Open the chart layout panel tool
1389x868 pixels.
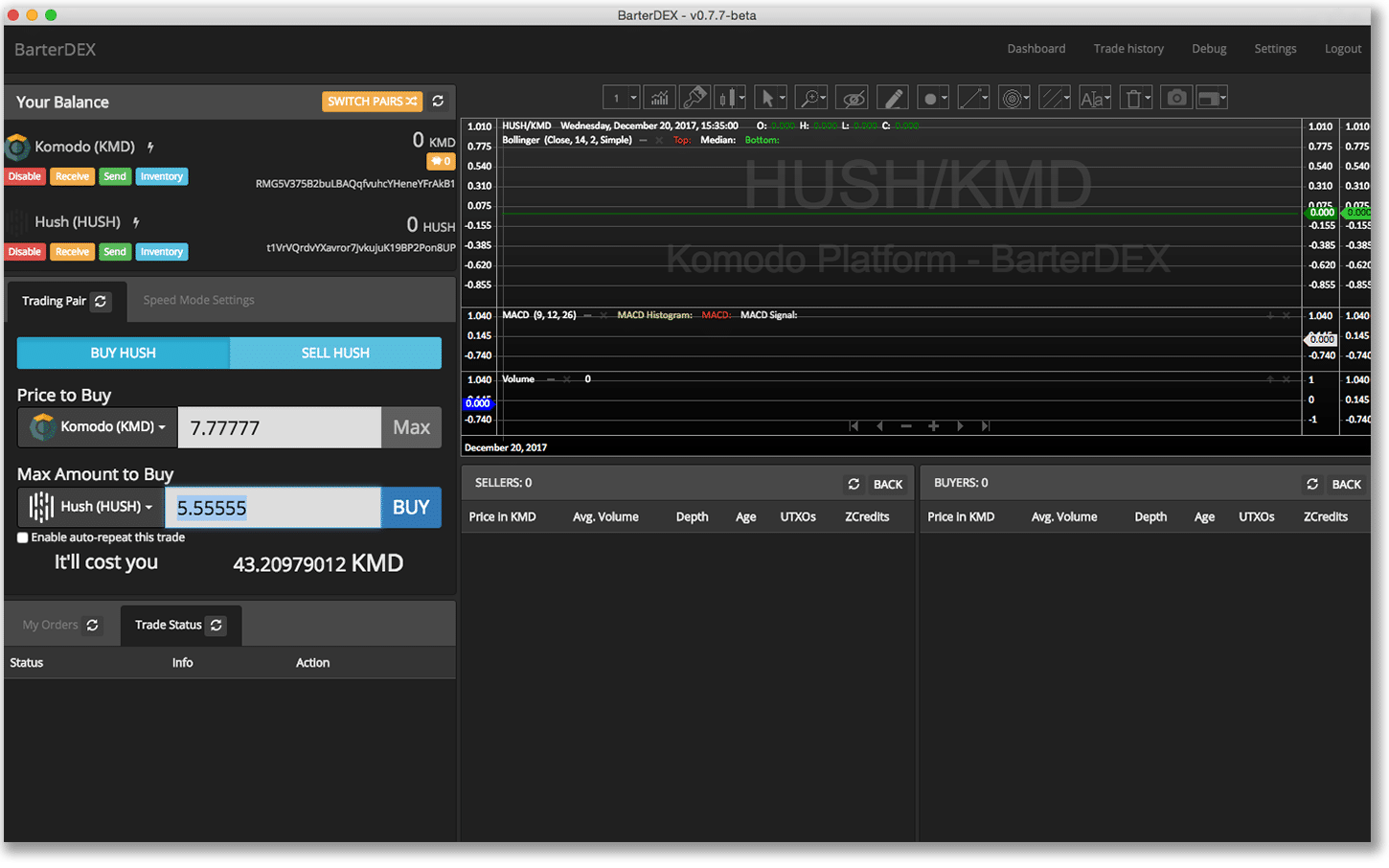point(1212,98)
